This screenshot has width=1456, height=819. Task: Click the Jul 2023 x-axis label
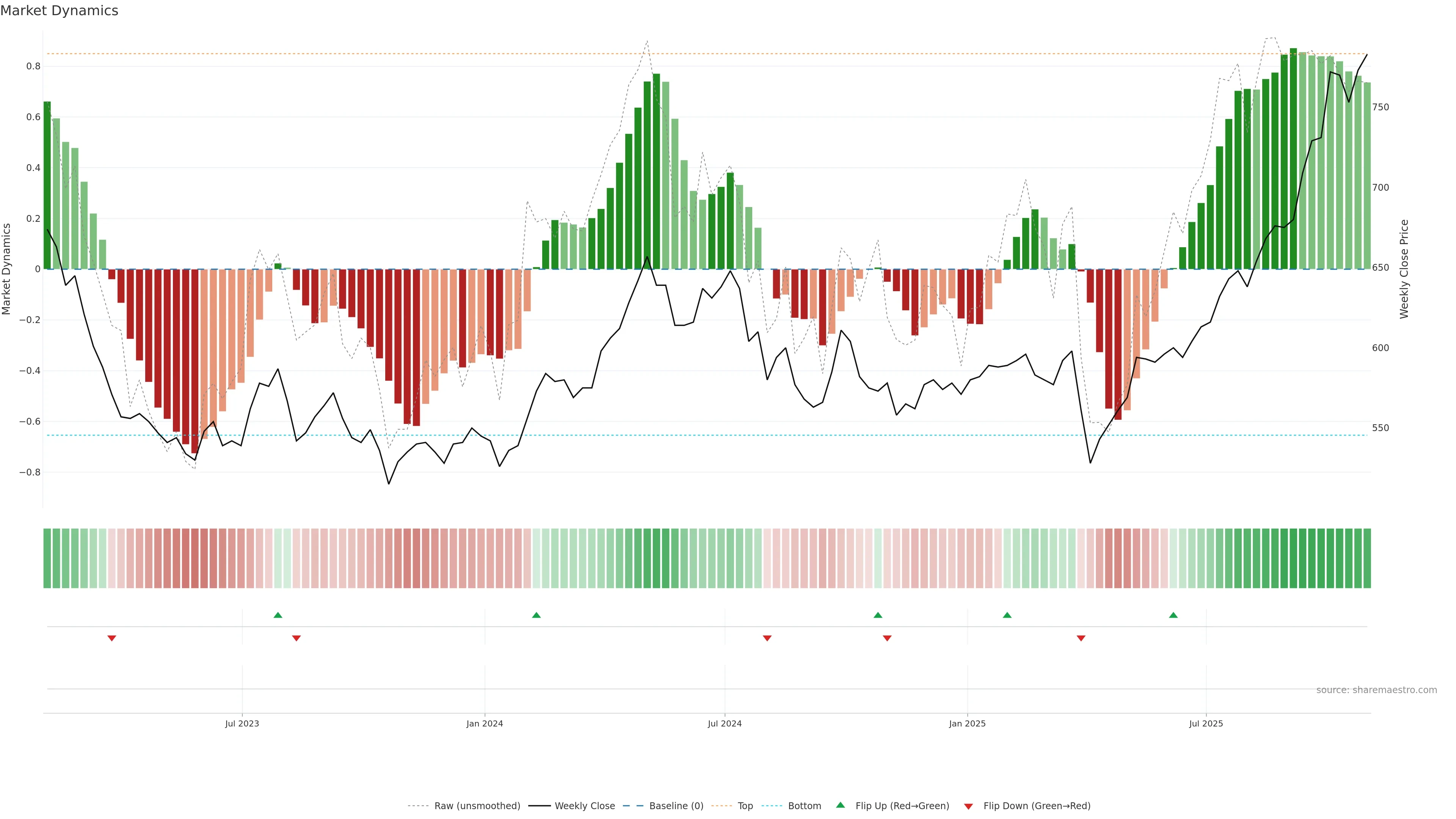[242, 723]
